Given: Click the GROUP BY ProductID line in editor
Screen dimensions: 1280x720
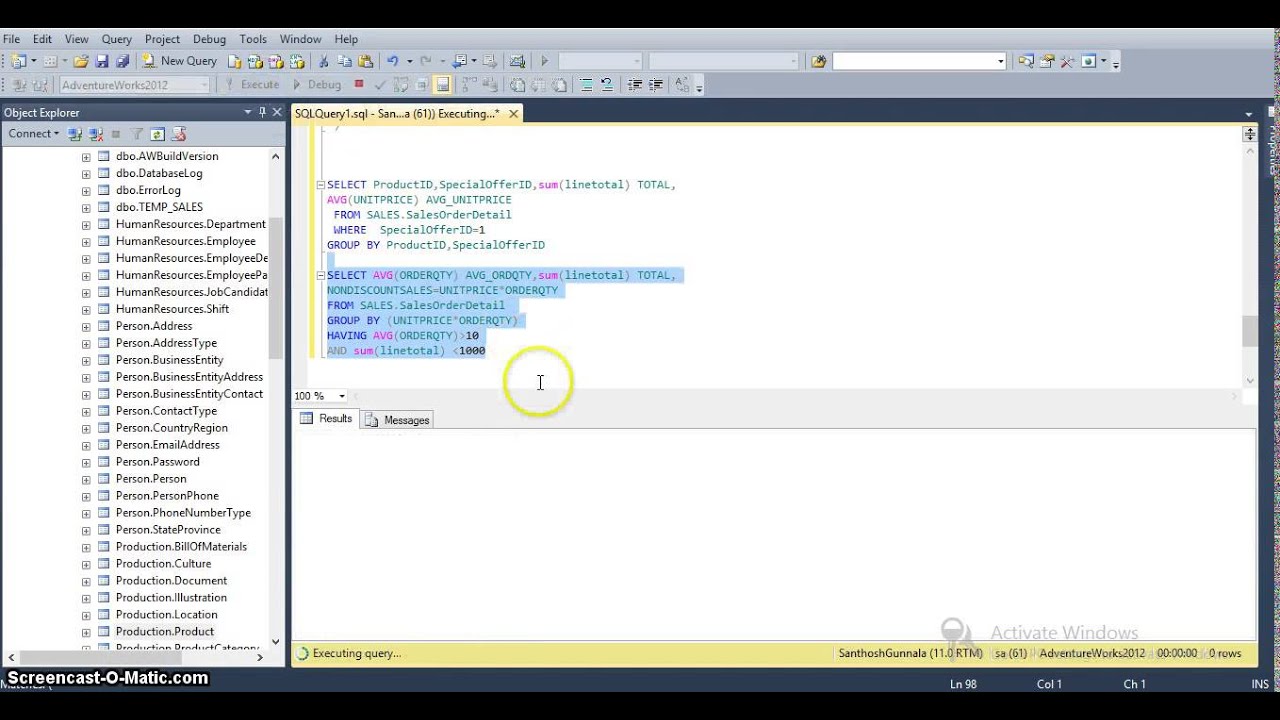Looking at the screenshot, I should click(435, 245).
